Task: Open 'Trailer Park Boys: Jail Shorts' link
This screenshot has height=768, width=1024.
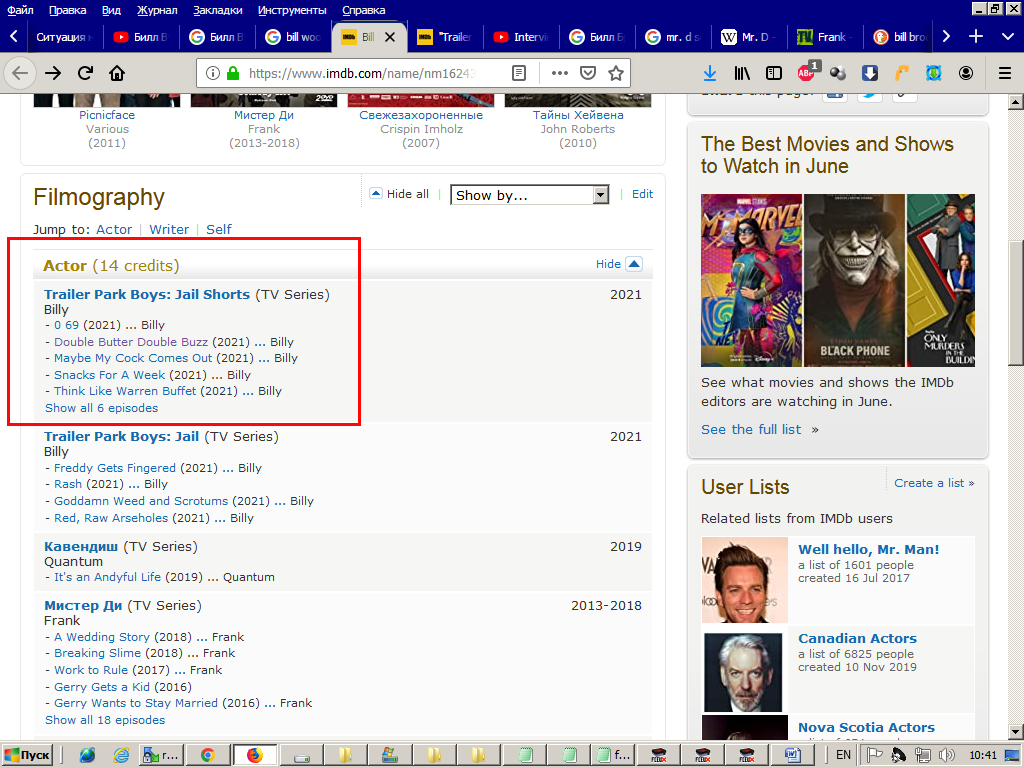Action: (147, 294)
